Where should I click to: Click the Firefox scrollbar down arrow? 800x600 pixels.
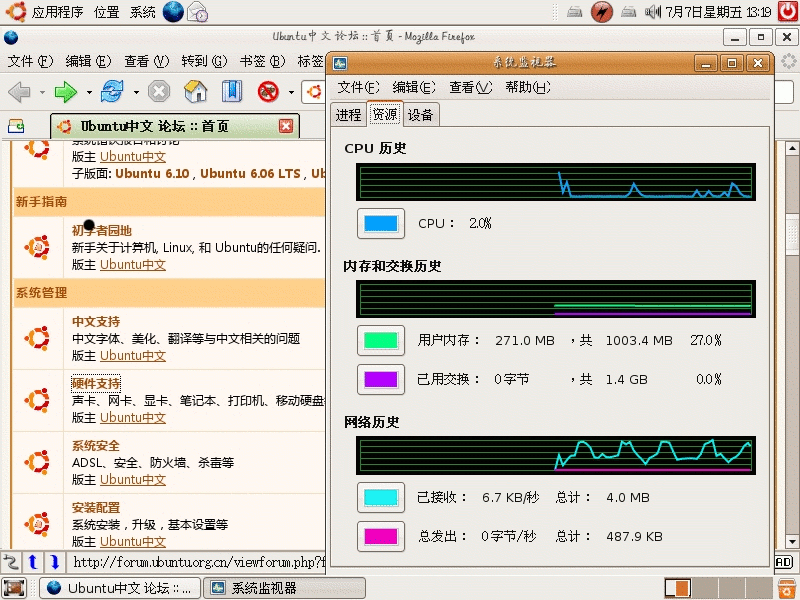tap(792, 541)
